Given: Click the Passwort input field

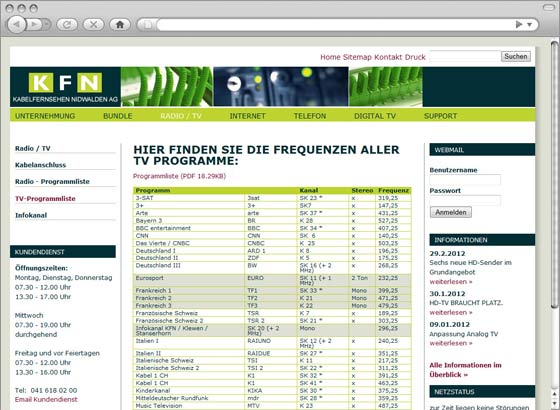Looking at the screenshot, I should (465, 201).
